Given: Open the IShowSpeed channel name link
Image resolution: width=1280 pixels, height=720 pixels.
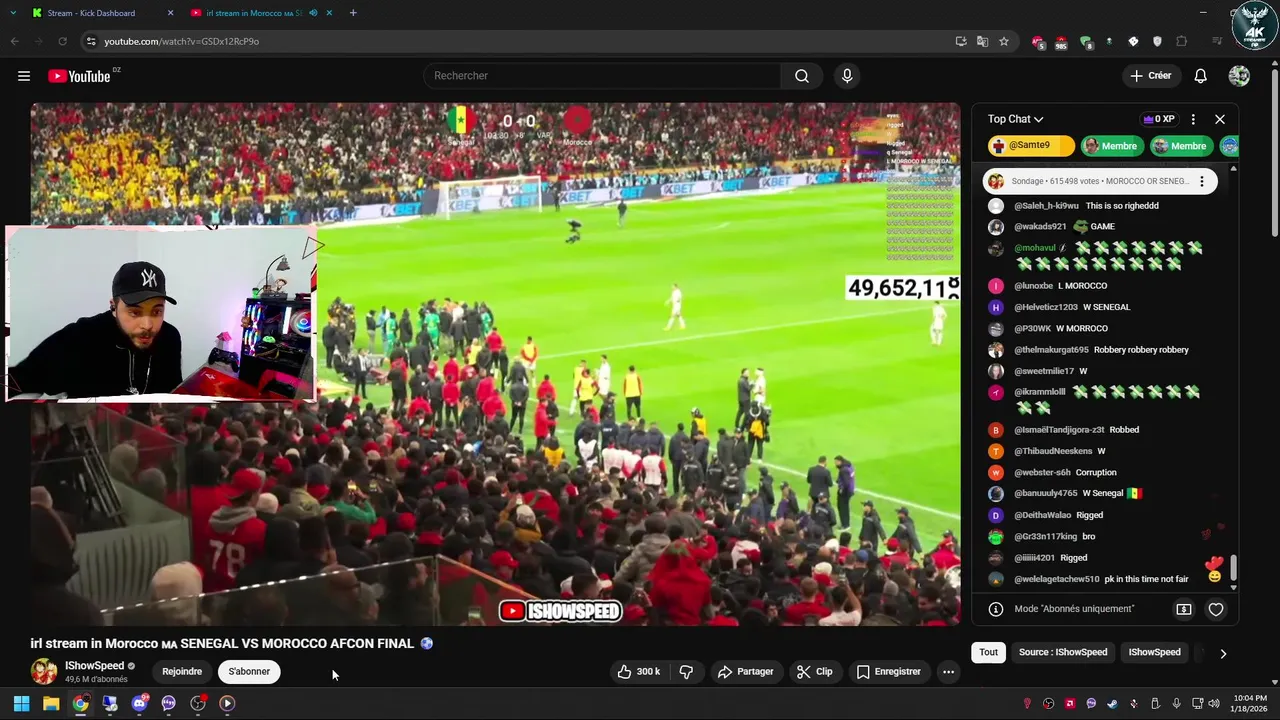Looking at the screenshot, I should coord(94,666).
